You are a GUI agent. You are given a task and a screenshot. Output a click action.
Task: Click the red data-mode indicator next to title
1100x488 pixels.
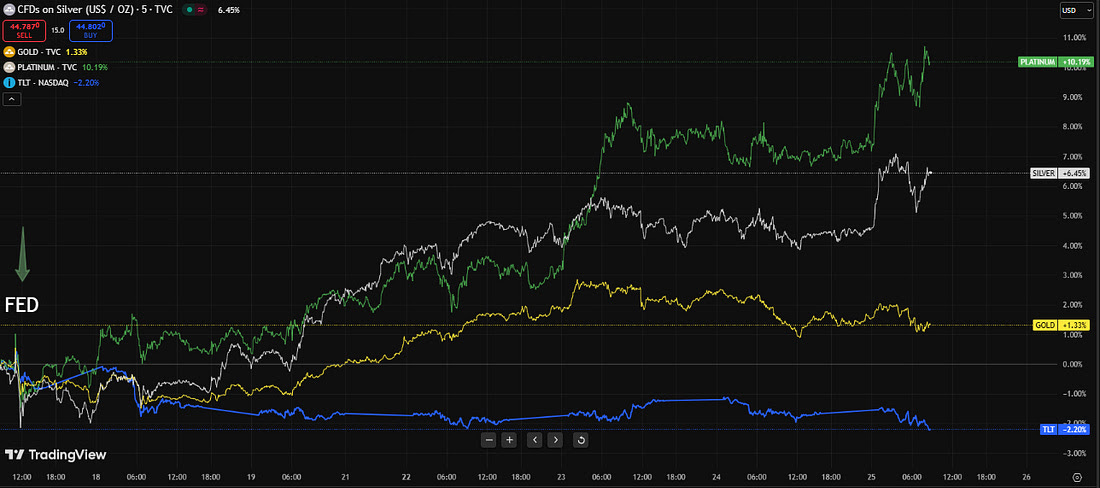coord(200,10)
